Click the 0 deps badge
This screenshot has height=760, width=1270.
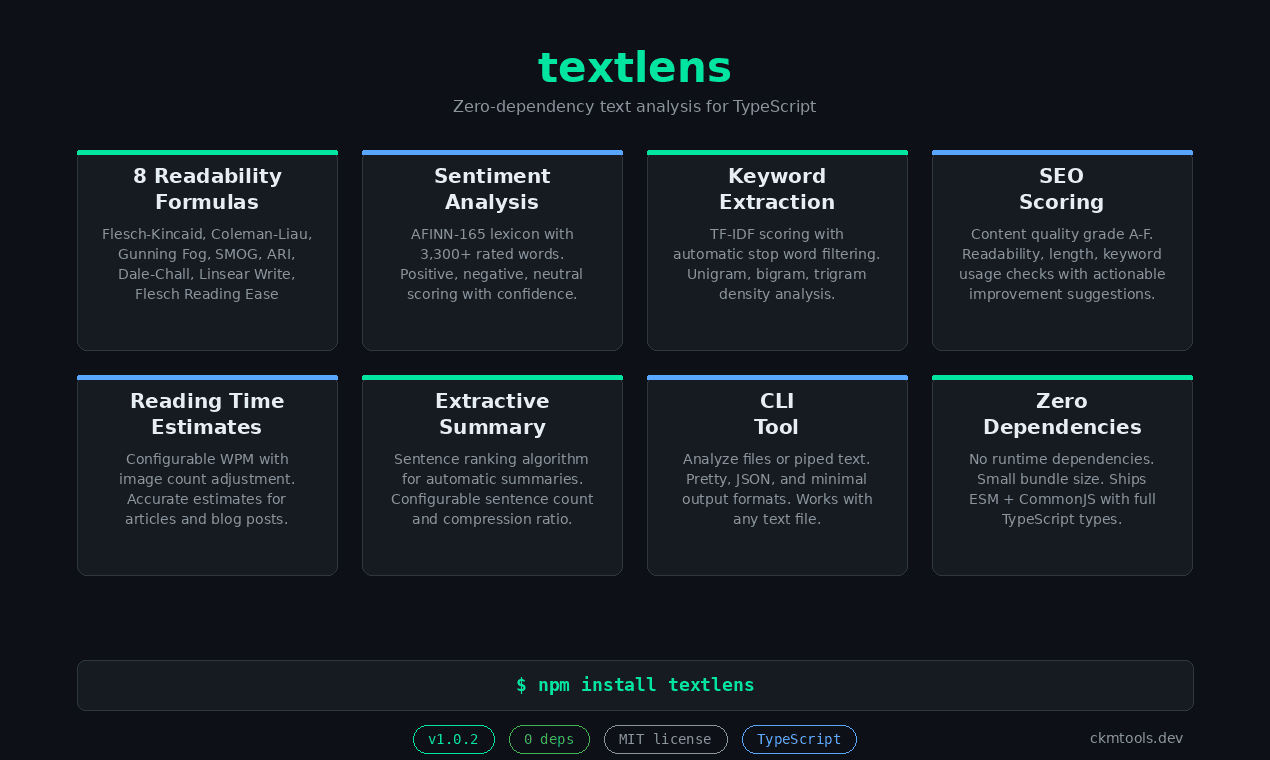[549, 740]
